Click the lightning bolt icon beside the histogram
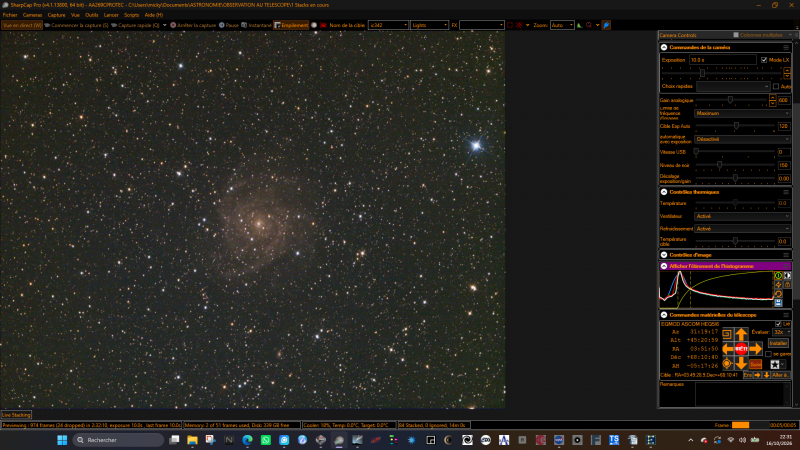The image size is (800, 450). [x=778, y=285]
